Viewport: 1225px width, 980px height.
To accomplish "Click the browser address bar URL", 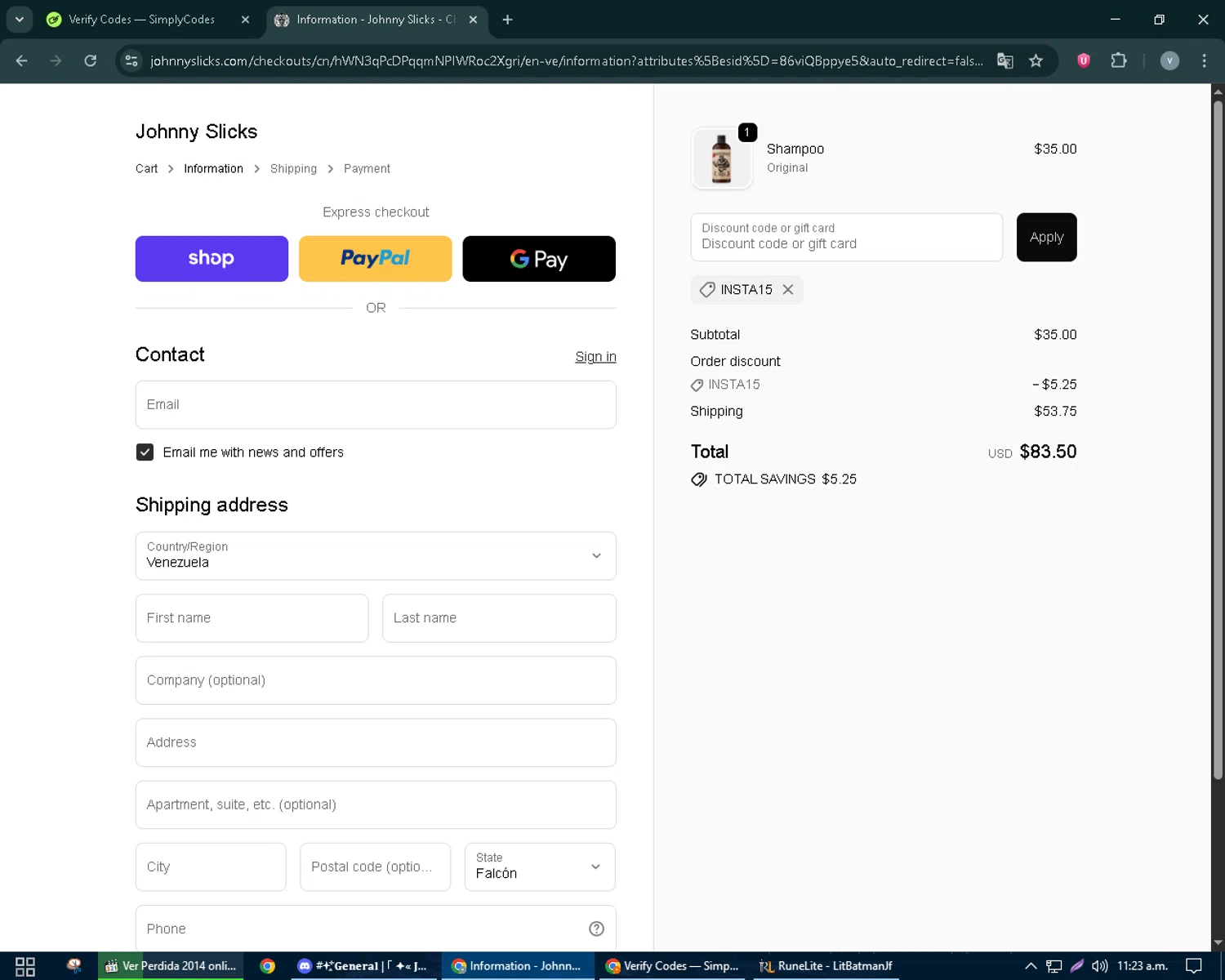I will 566,61.
